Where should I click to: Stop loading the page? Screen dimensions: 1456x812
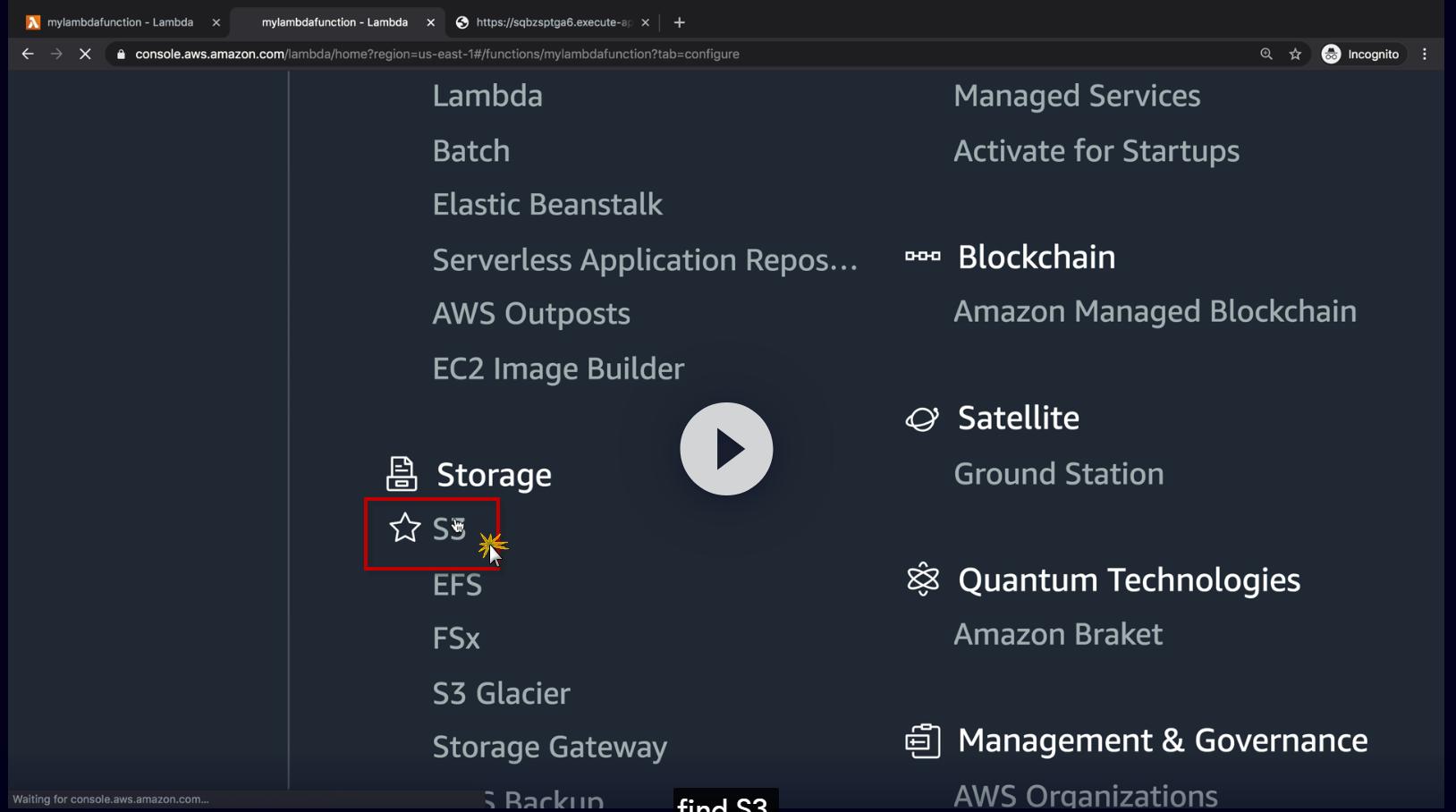click(85, 55)
